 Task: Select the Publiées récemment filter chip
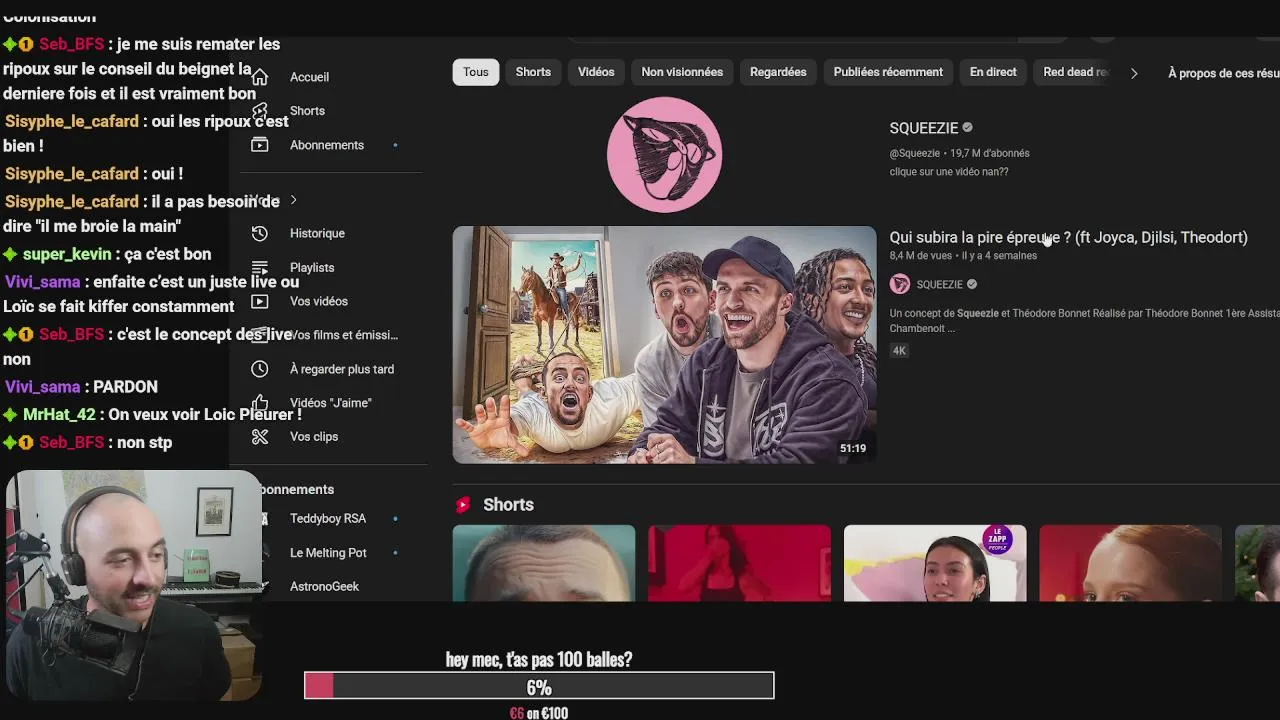(x=888, y=72)
